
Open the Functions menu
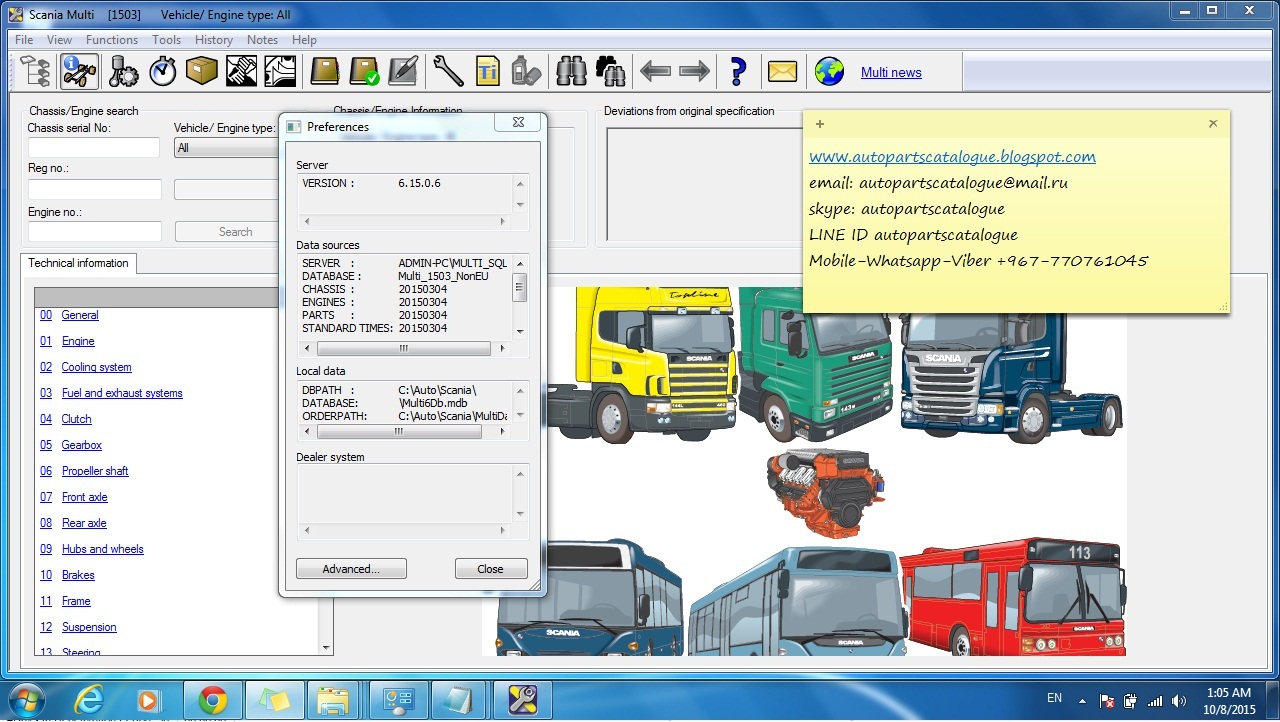(x=112, y=40)
